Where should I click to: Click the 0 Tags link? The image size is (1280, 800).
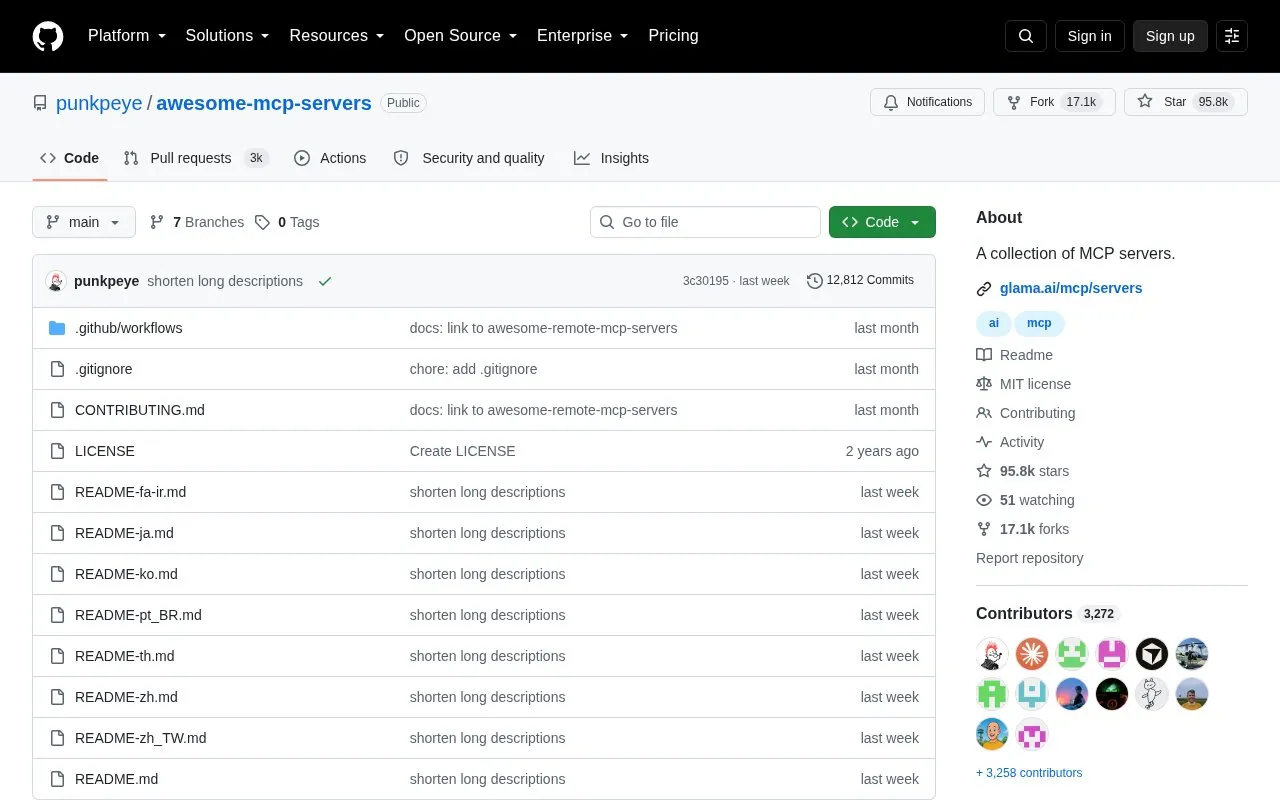point(287,222)
